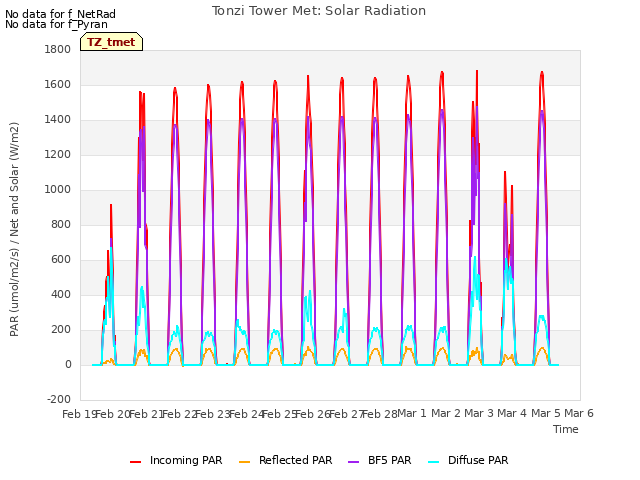Click the chart title Tonzi Tower Met: Solar Radiation
The width and height of the screenshot is (640, 480).
[x=319, y=11]
